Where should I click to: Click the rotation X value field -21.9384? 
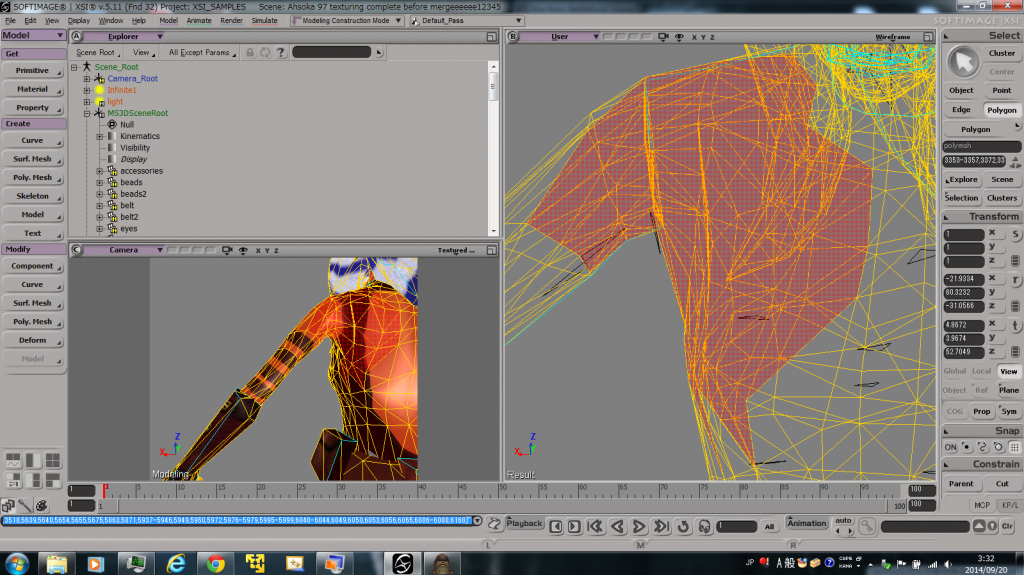(964, 279)
